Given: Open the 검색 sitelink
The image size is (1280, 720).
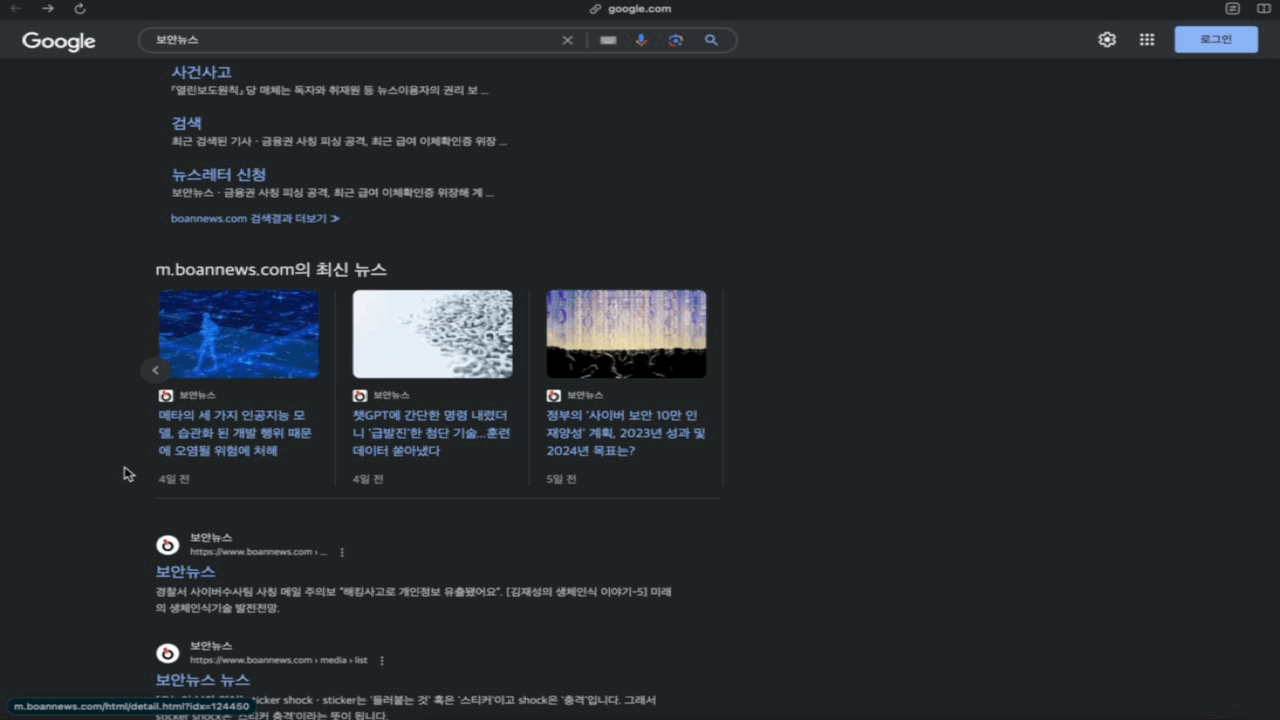Looking at the screenshot, I should click(186, 123).
